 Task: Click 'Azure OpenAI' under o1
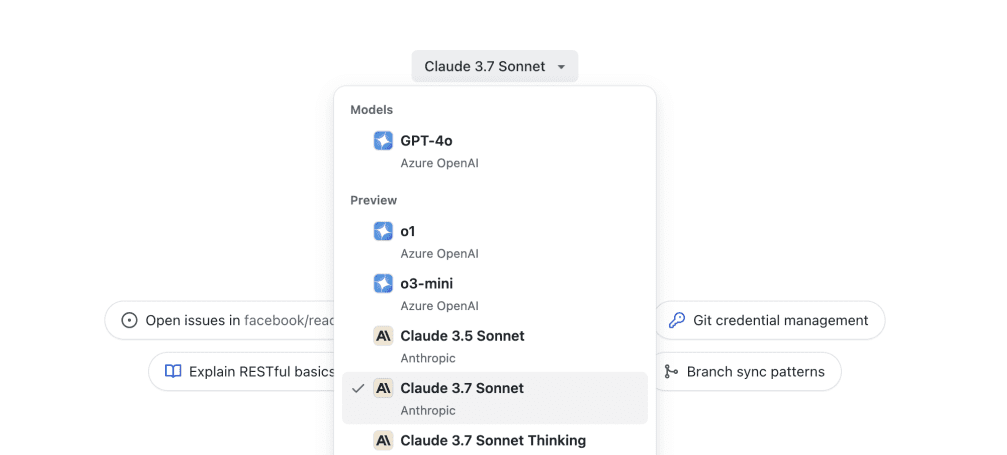click(x=439, y=254)
